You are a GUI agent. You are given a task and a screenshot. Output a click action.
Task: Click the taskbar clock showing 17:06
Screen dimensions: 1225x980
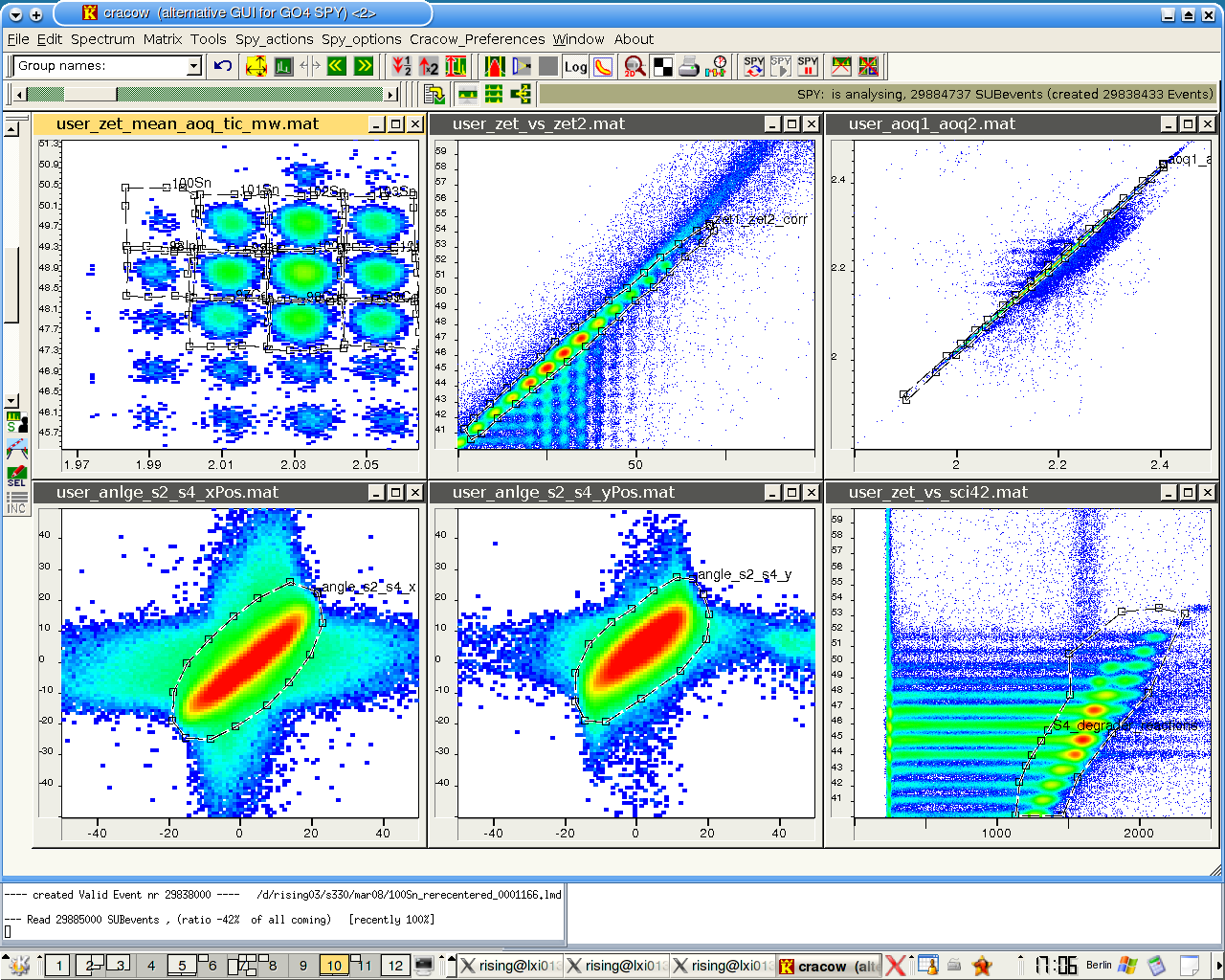pos(1056,965)
